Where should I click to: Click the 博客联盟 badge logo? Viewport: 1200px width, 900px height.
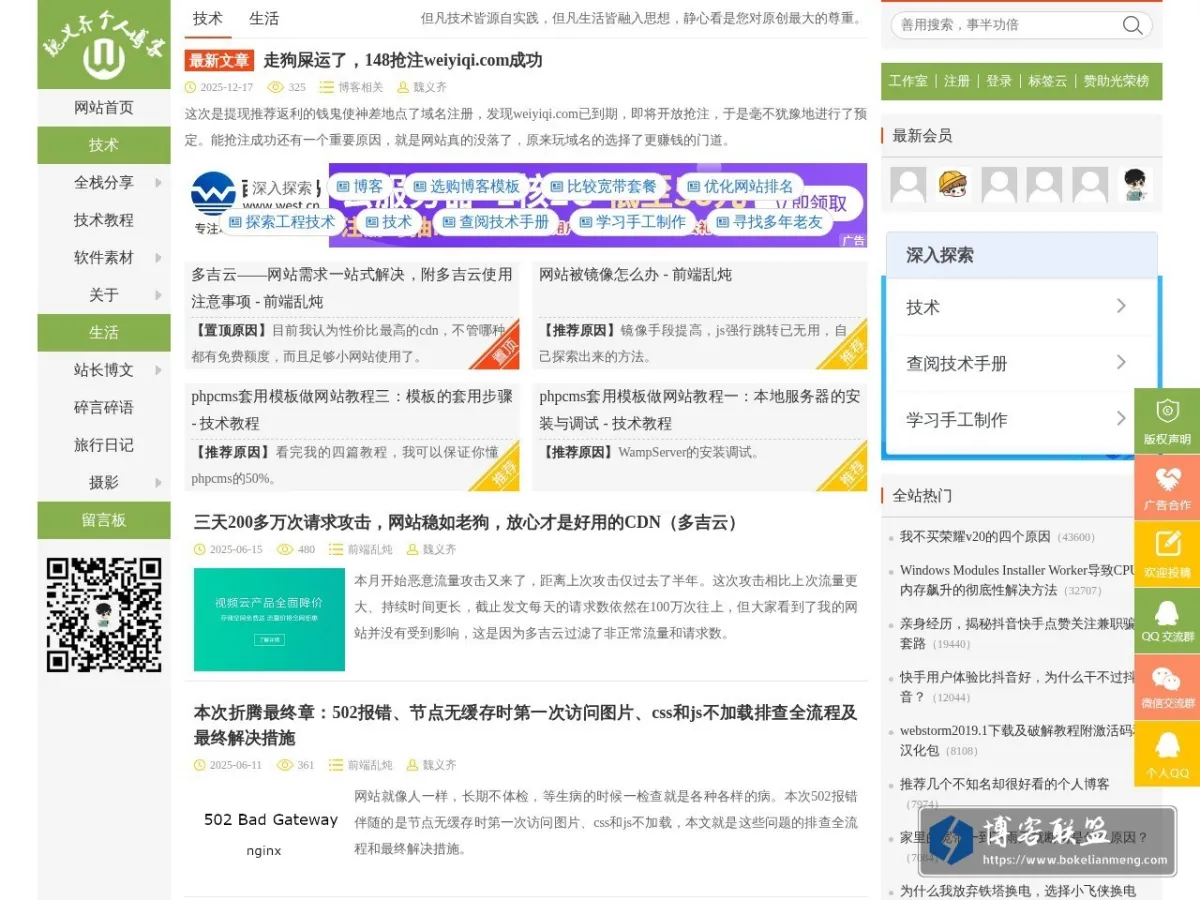coord(1046,840)
